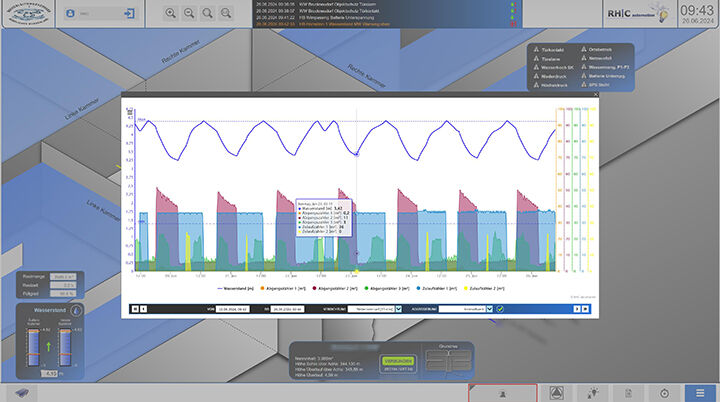The height and width of the screenshot is (402, 720).
Task: Click the VON start date field
Action: 233,309
